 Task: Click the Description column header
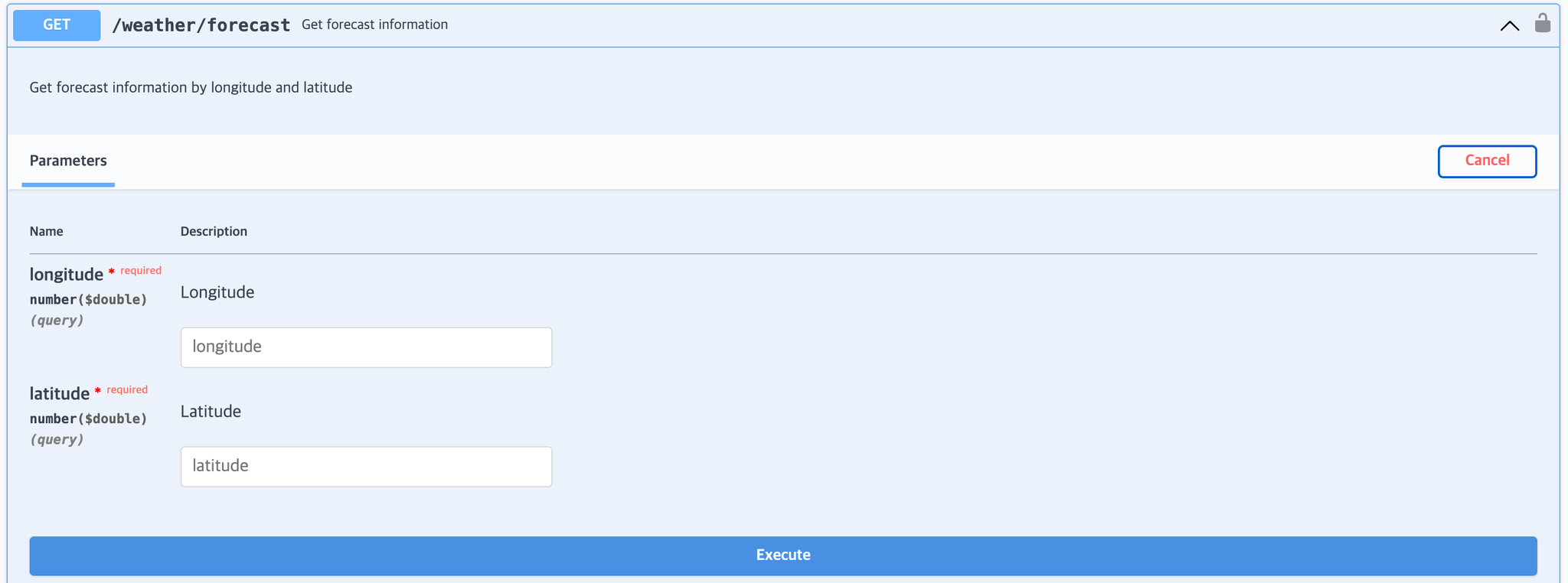click(x=214, y=231)
